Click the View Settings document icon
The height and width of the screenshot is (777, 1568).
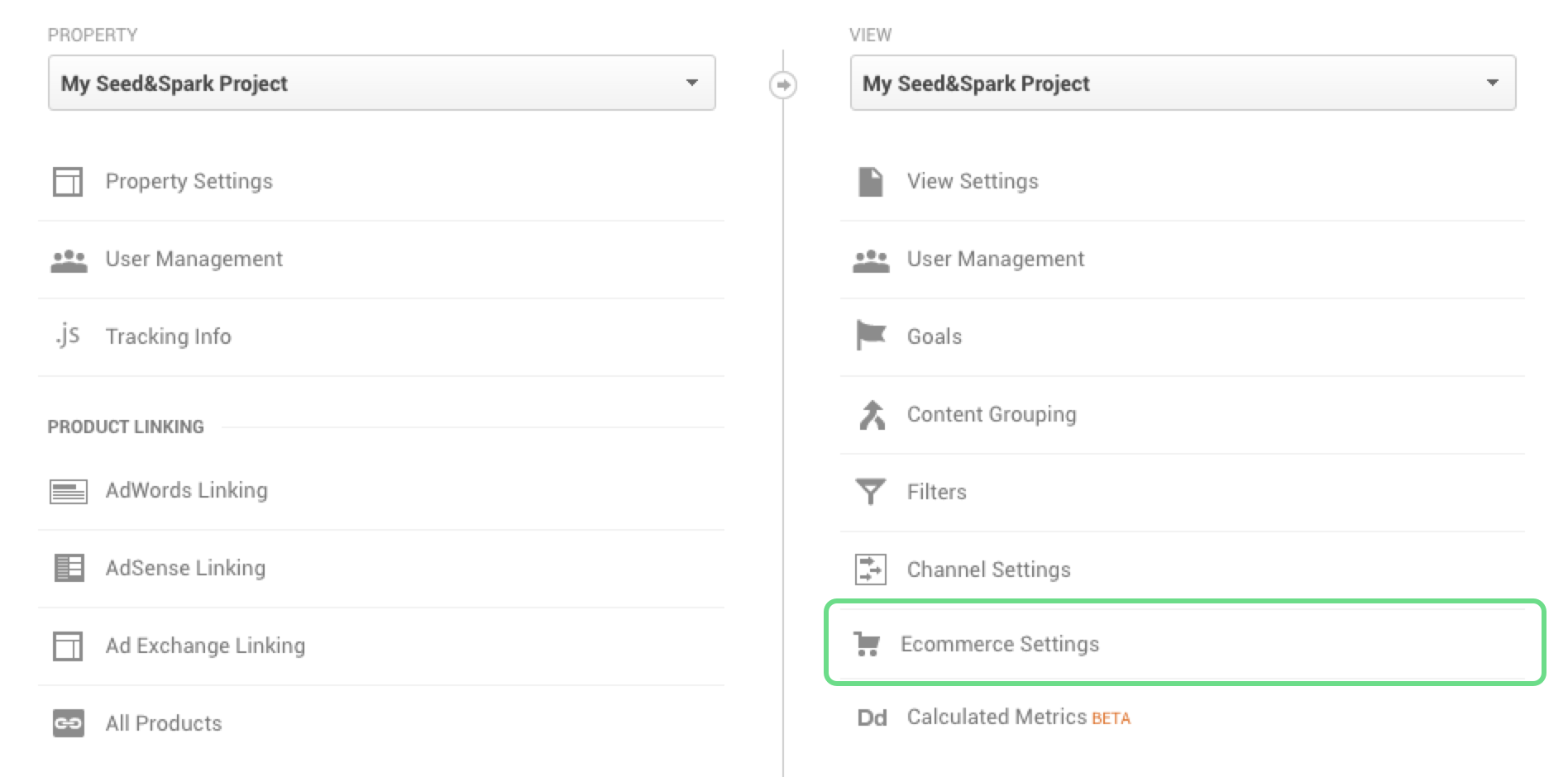coord(871,182)
